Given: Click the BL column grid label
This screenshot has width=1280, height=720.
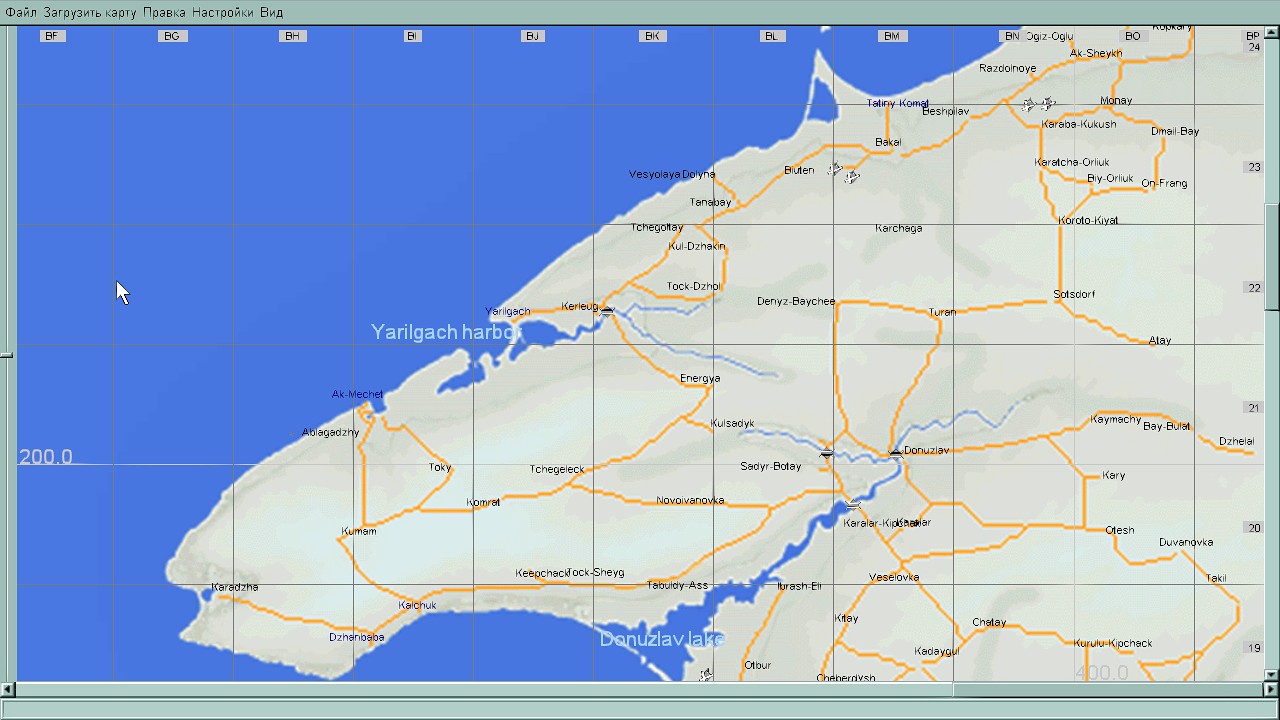Looking at the screenshot, I should click(x=771, y=36).
